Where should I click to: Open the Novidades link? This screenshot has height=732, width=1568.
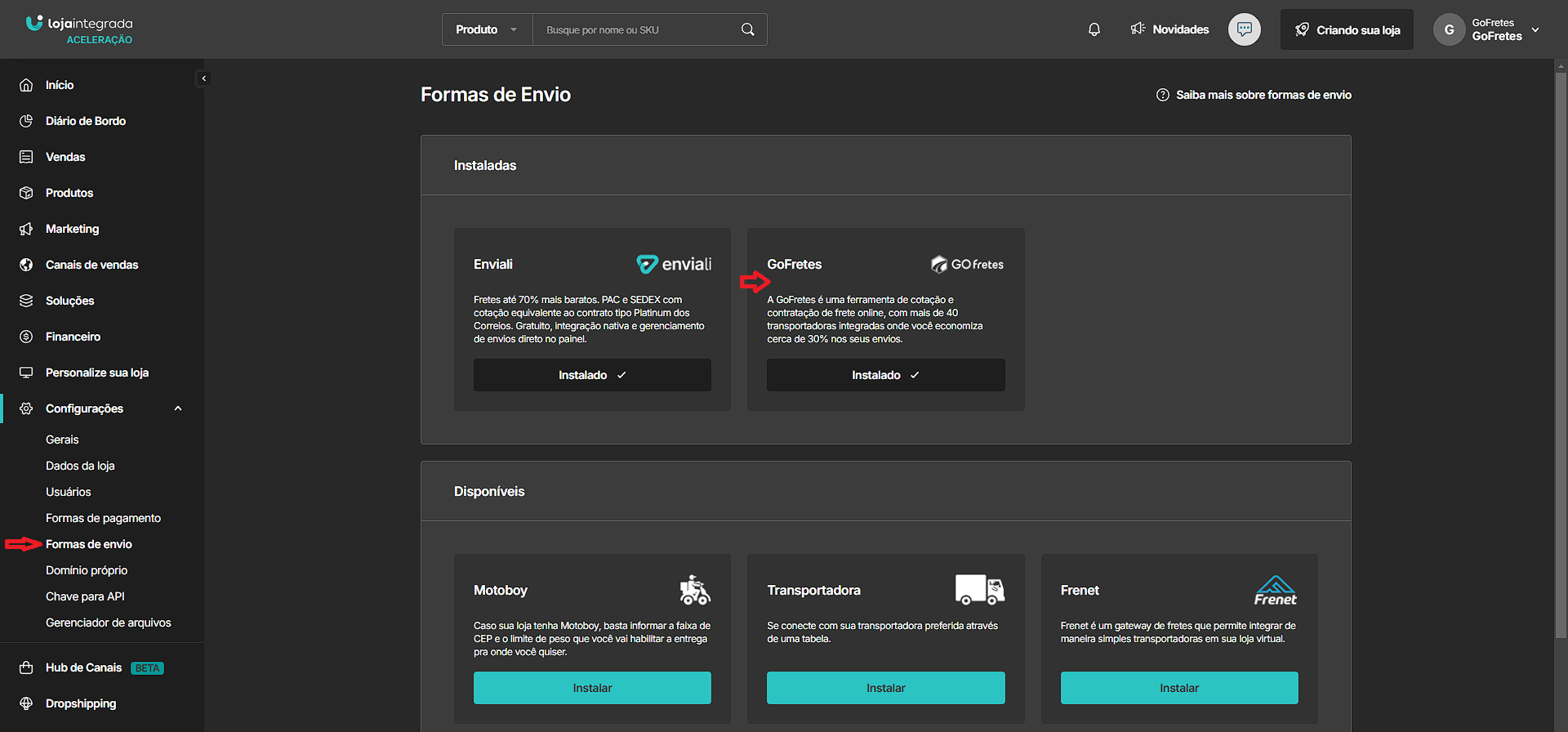pyautogui.click(x=1169, y=29)
